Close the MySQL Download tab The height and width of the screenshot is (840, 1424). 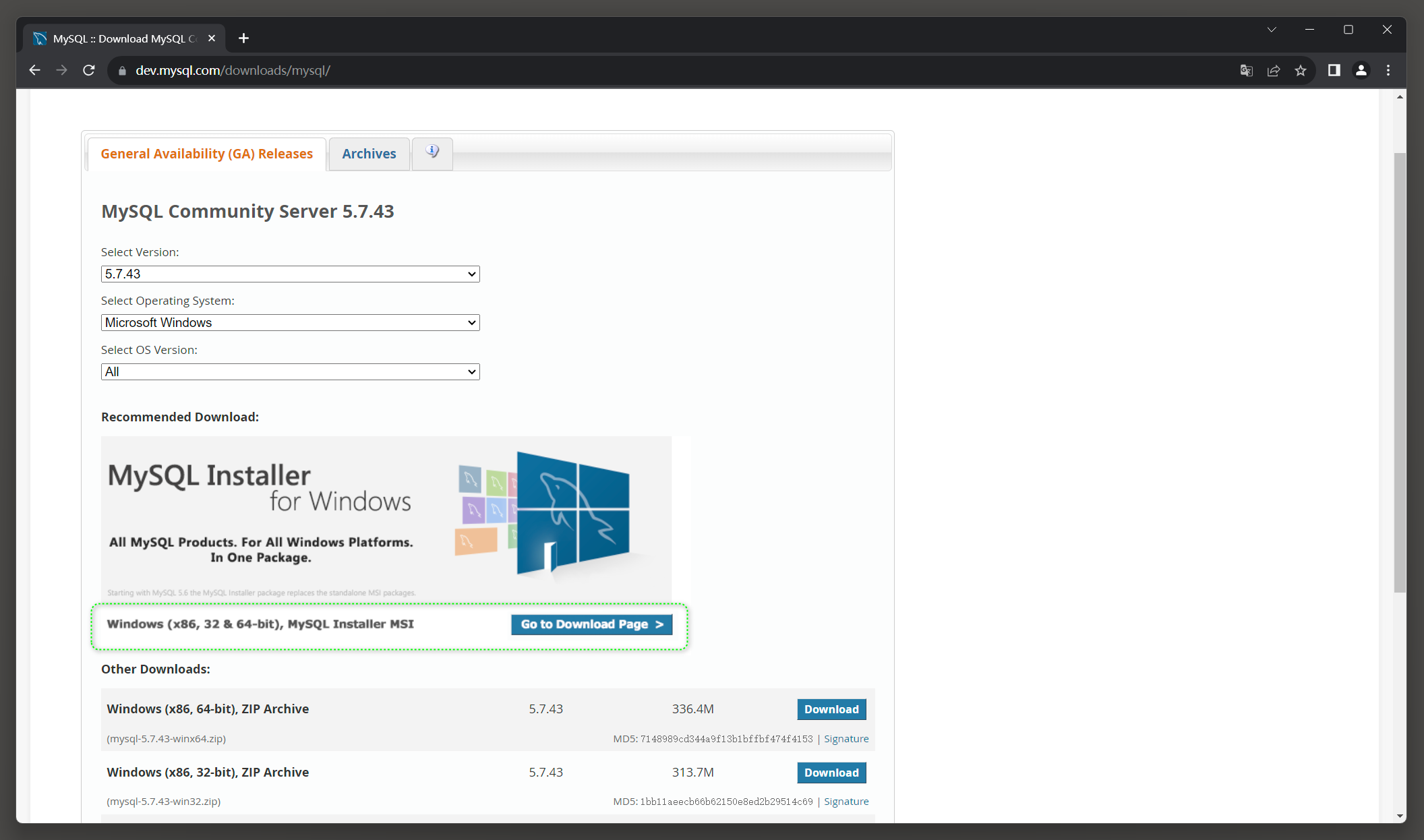tap(212, 38)
